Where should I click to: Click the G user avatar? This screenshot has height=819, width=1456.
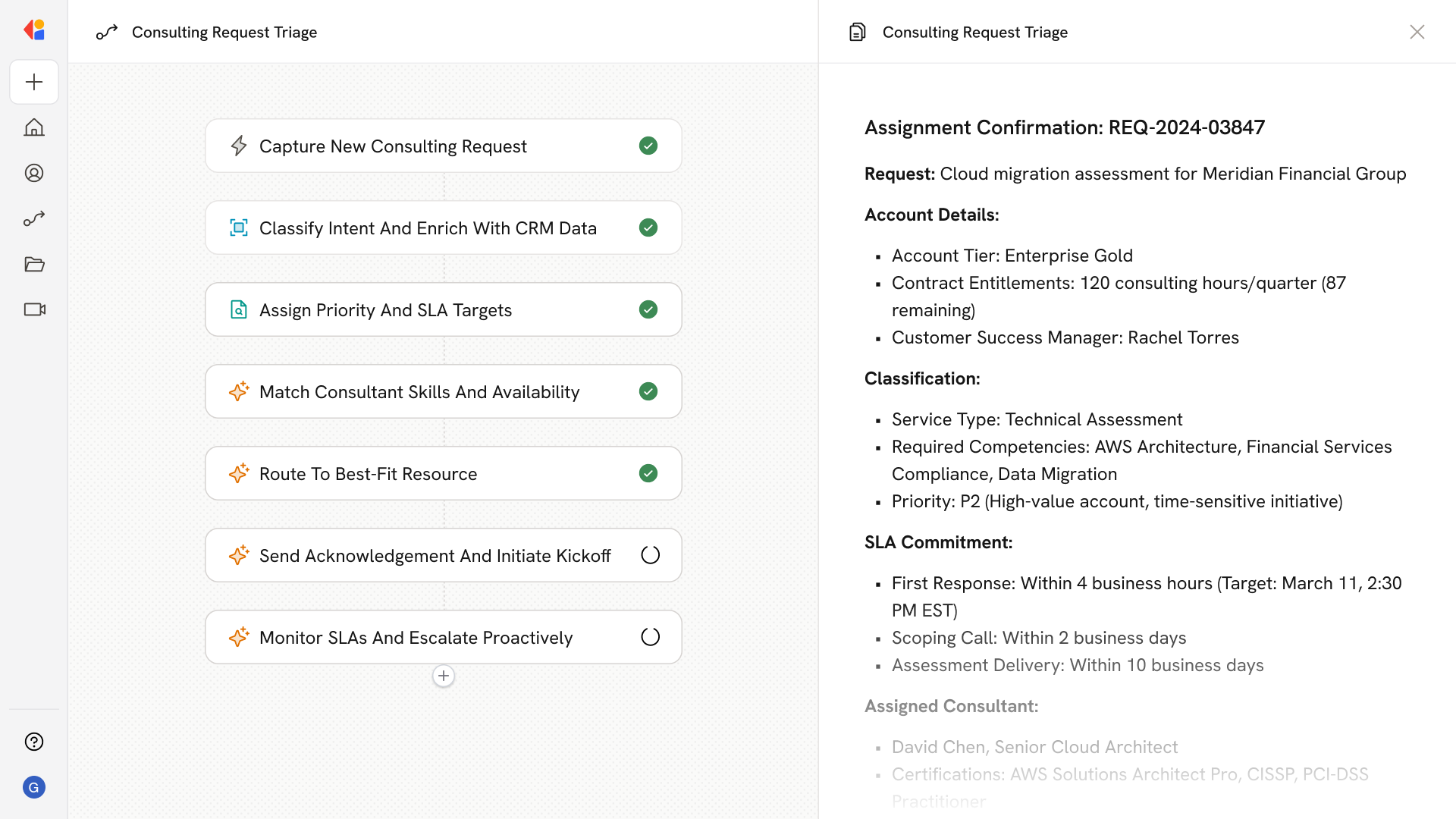pos(34,787)
